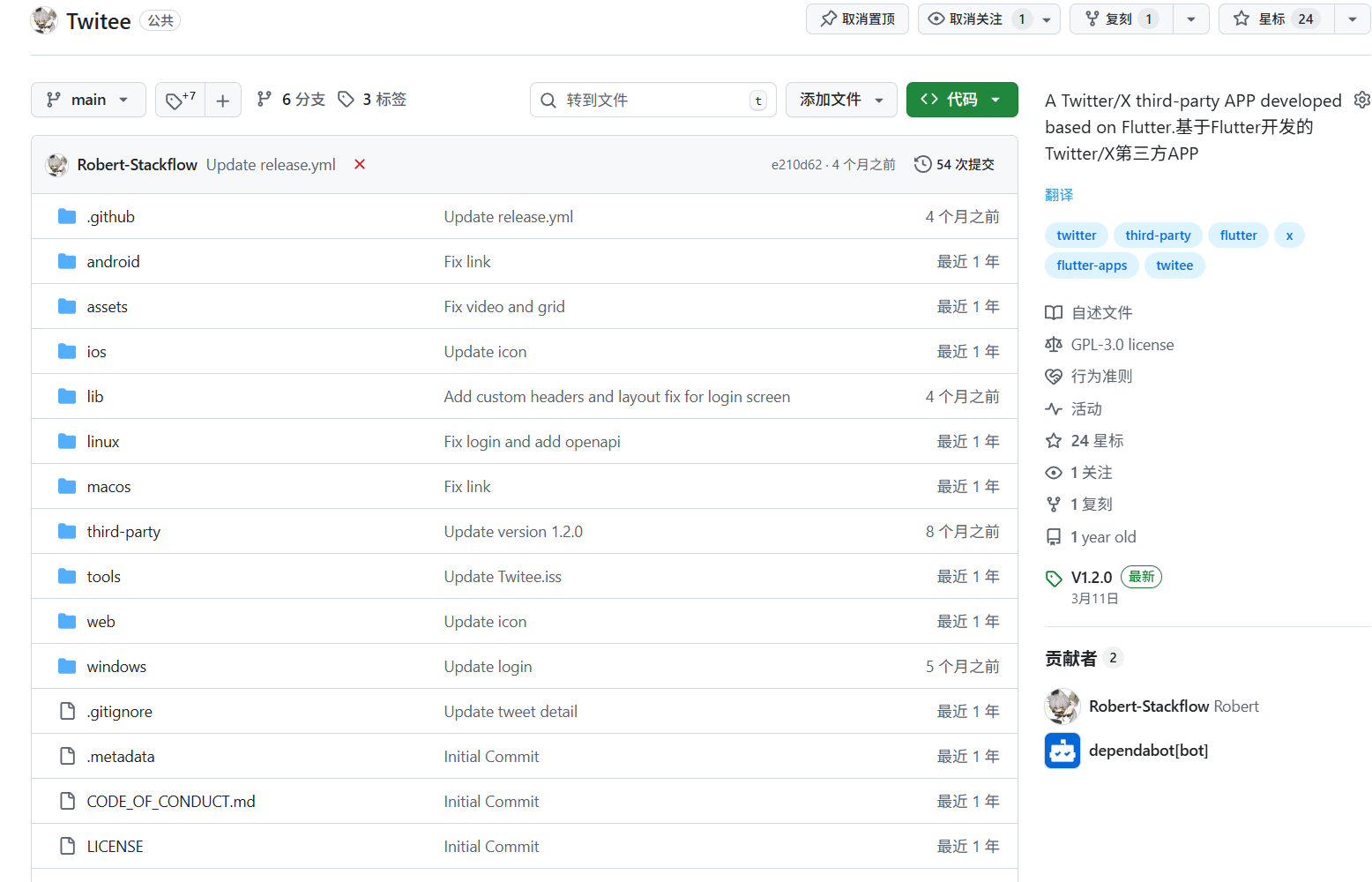Click the Go to file search field
The width and height of the screenshot is (1372, 882).
[652, 100]
